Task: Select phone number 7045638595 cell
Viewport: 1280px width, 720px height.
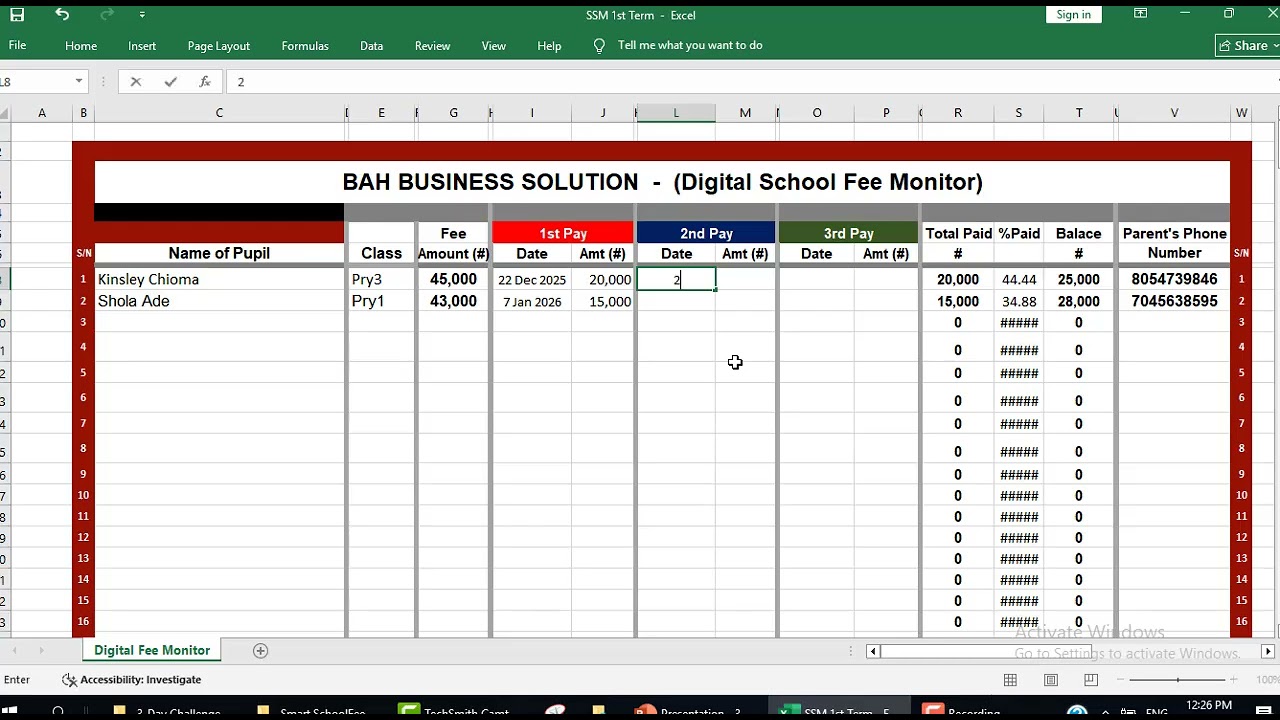Action: coord(1174,301)
